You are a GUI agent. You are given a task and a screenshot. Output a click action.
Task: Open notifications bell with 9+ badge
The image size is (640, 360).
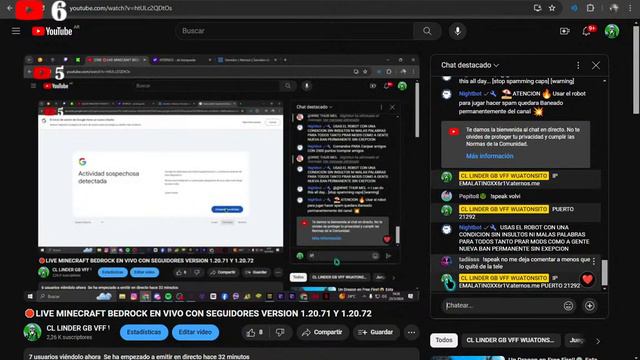tap(588, 31)
